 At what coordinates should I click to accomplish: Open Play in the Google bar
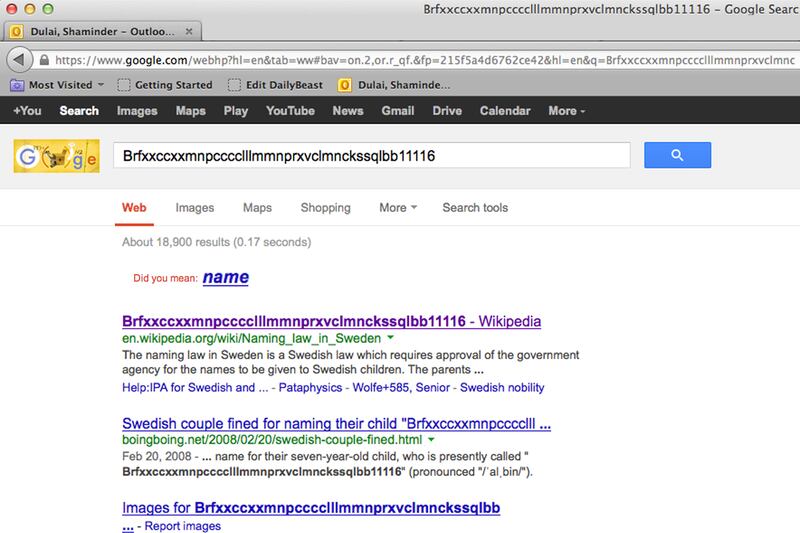tap(235, 111)
